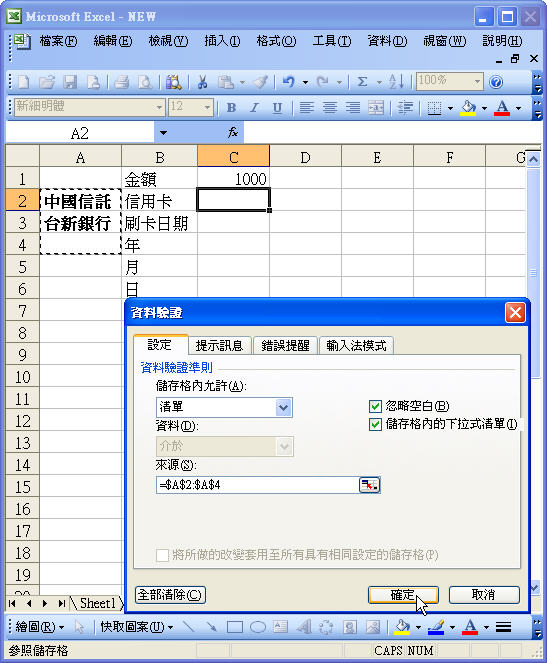
Task: Open the Undo history dropdown arrow
Action: [x=305, y=82]
